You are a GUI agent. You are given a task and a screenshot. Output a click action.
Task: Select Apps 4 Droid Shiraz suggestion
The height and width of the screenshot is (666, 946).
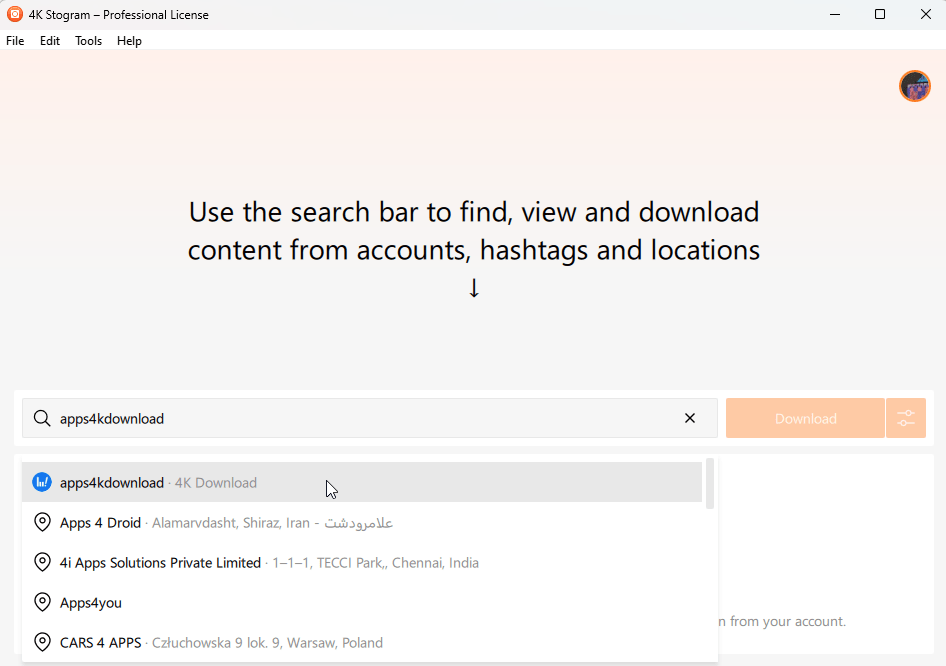pyautogui.click(x=362, y=522)
